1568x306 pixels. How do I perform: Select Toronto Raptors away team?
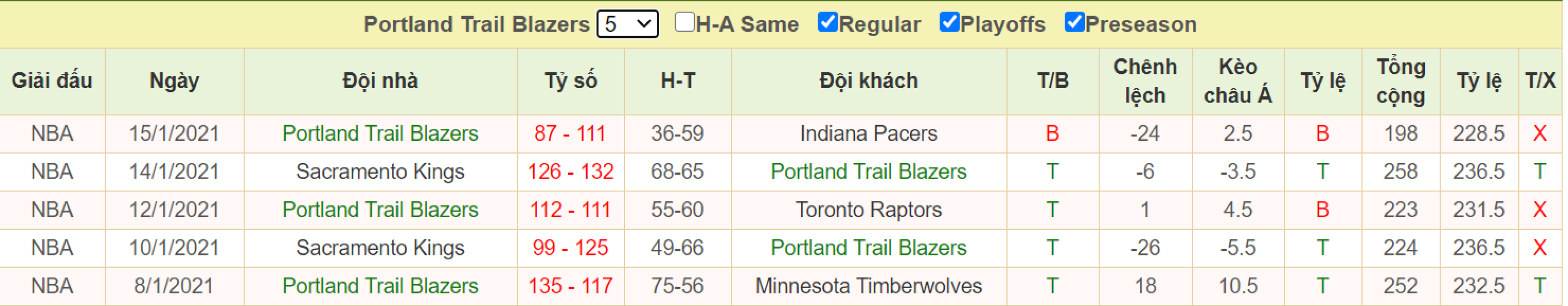869,210
